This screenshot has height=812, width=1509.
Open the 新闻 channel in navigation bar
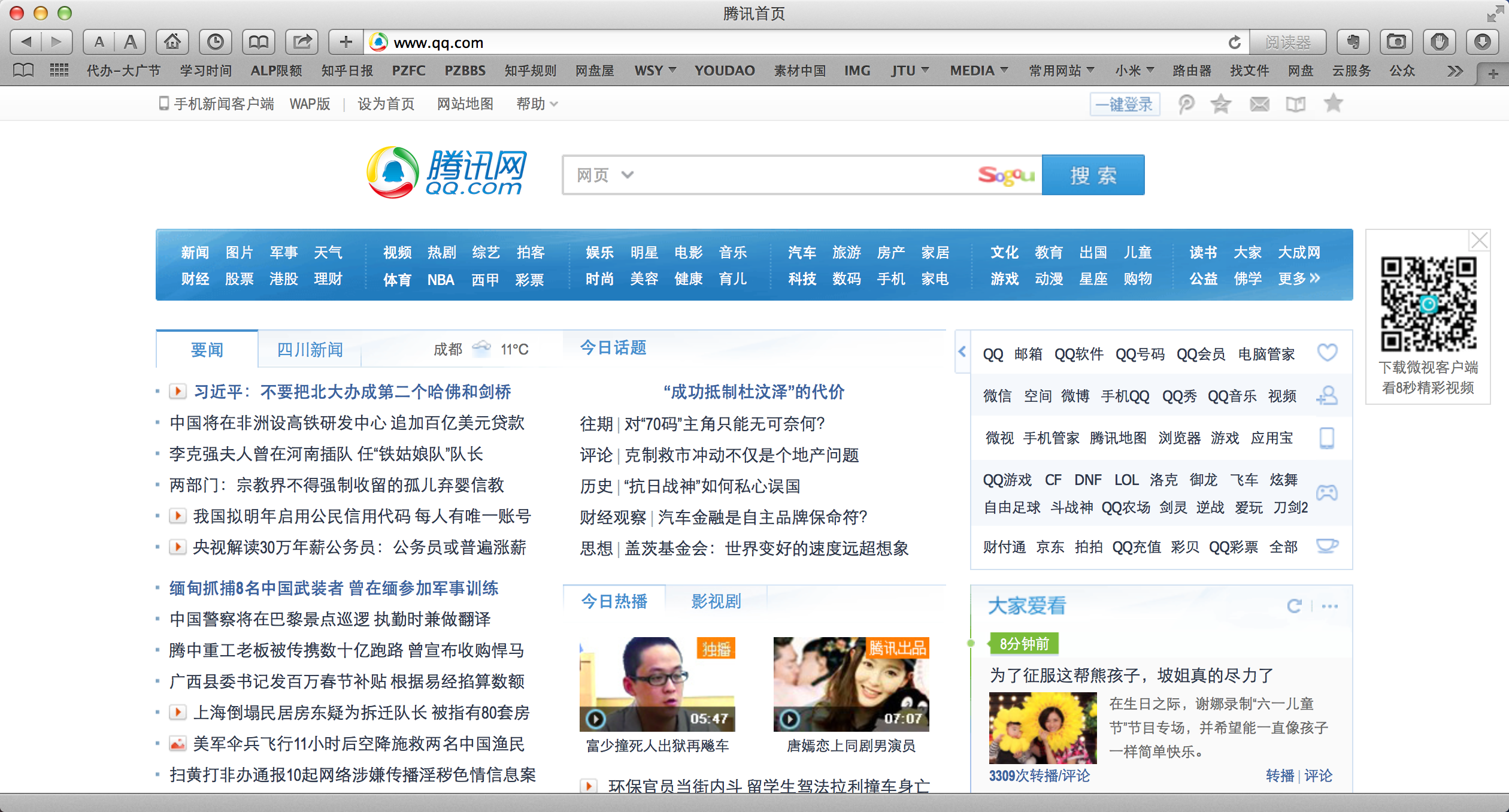195,253
